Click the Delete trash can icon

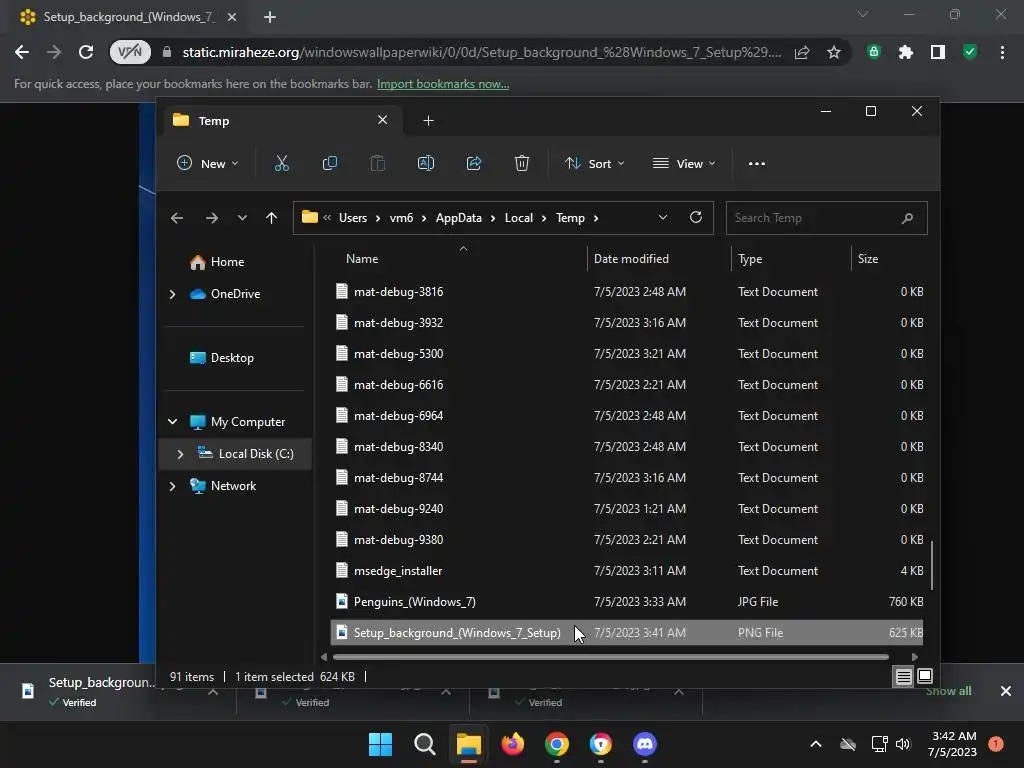tap(521, 163)
